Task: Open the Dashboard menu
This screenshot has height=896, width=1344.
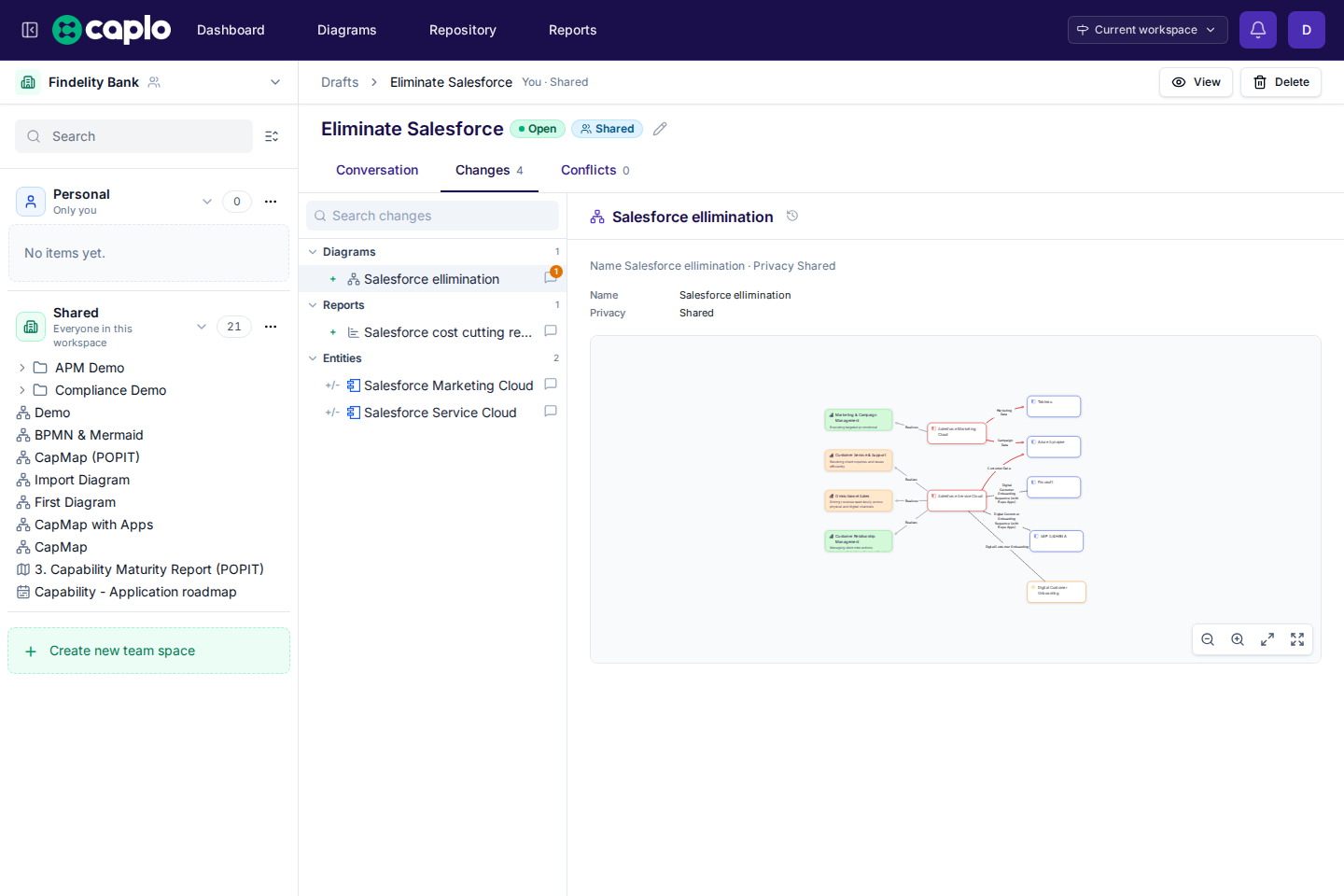Action: [x=231, y=30]
